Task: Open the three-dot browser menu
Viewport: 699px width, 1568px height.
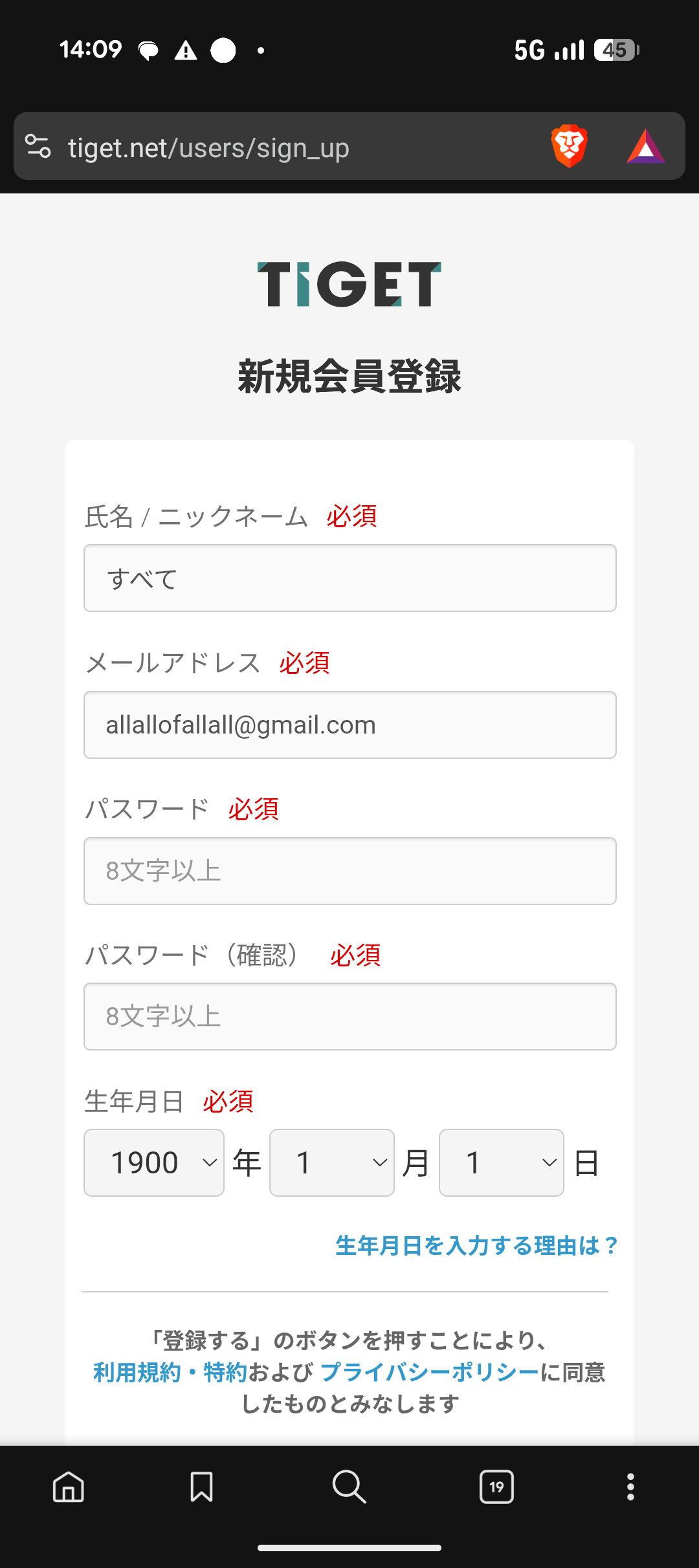Action: point(630,1486)
